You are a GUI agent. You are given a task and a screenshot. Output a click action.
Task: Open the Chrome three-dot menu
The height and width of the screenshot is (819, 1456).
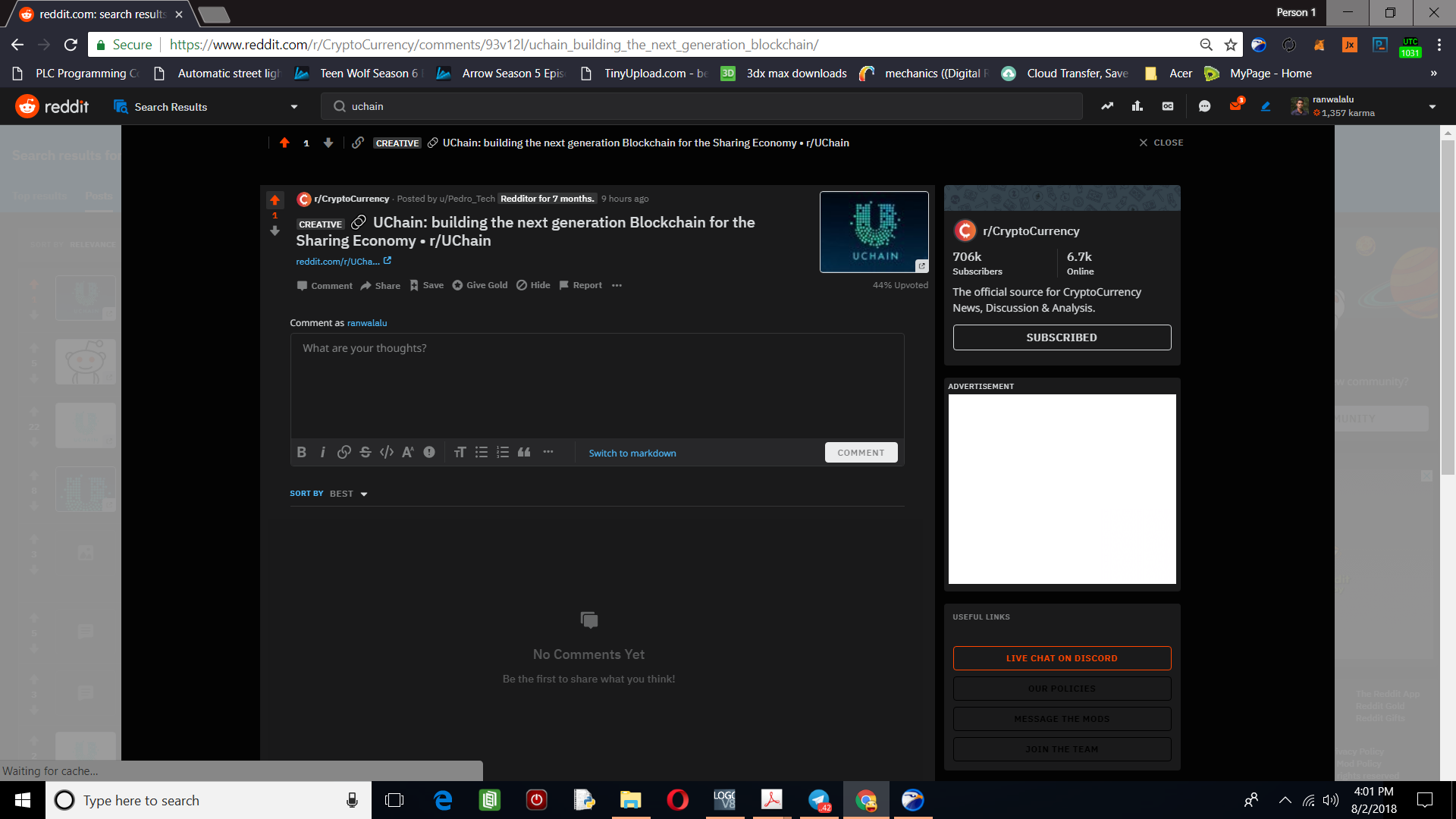coord(1439,45)
